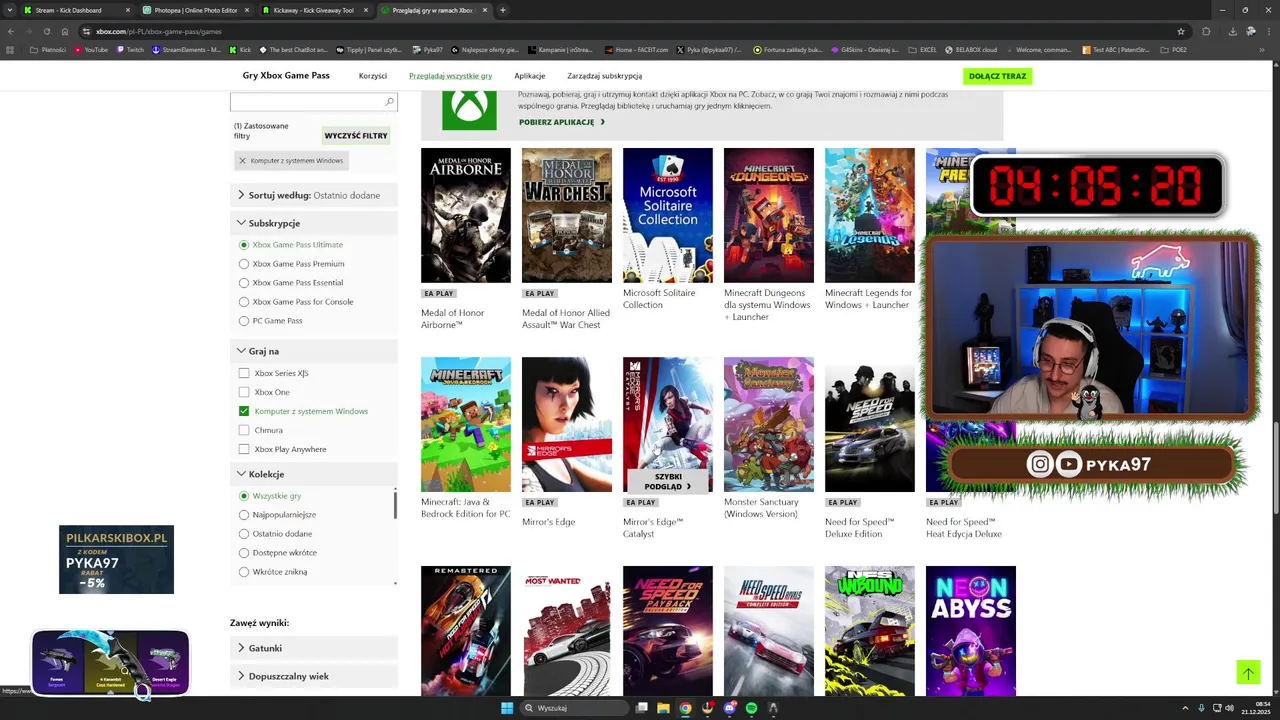
Task: Click the DOŁĄCZ TERAZ button
Action: pos(997,76)
